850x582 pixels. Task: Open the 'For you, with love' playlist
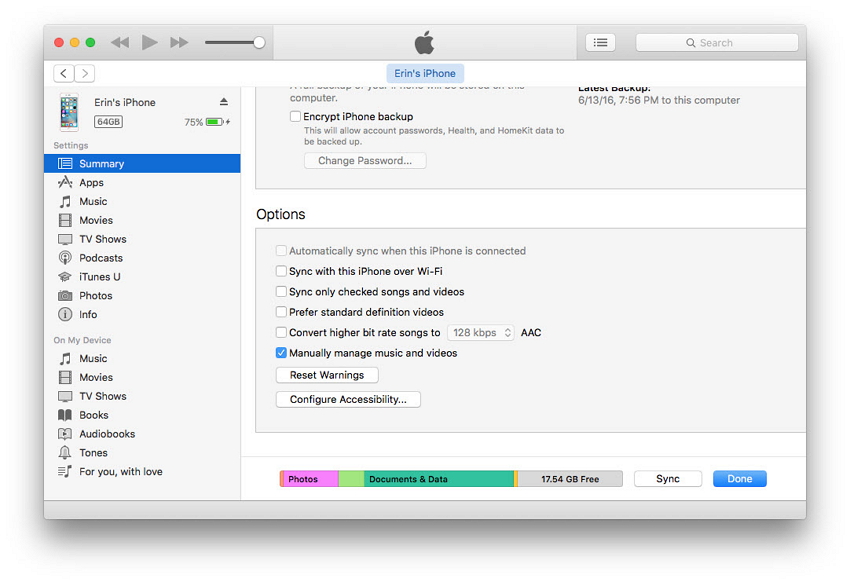coord(120,472)
